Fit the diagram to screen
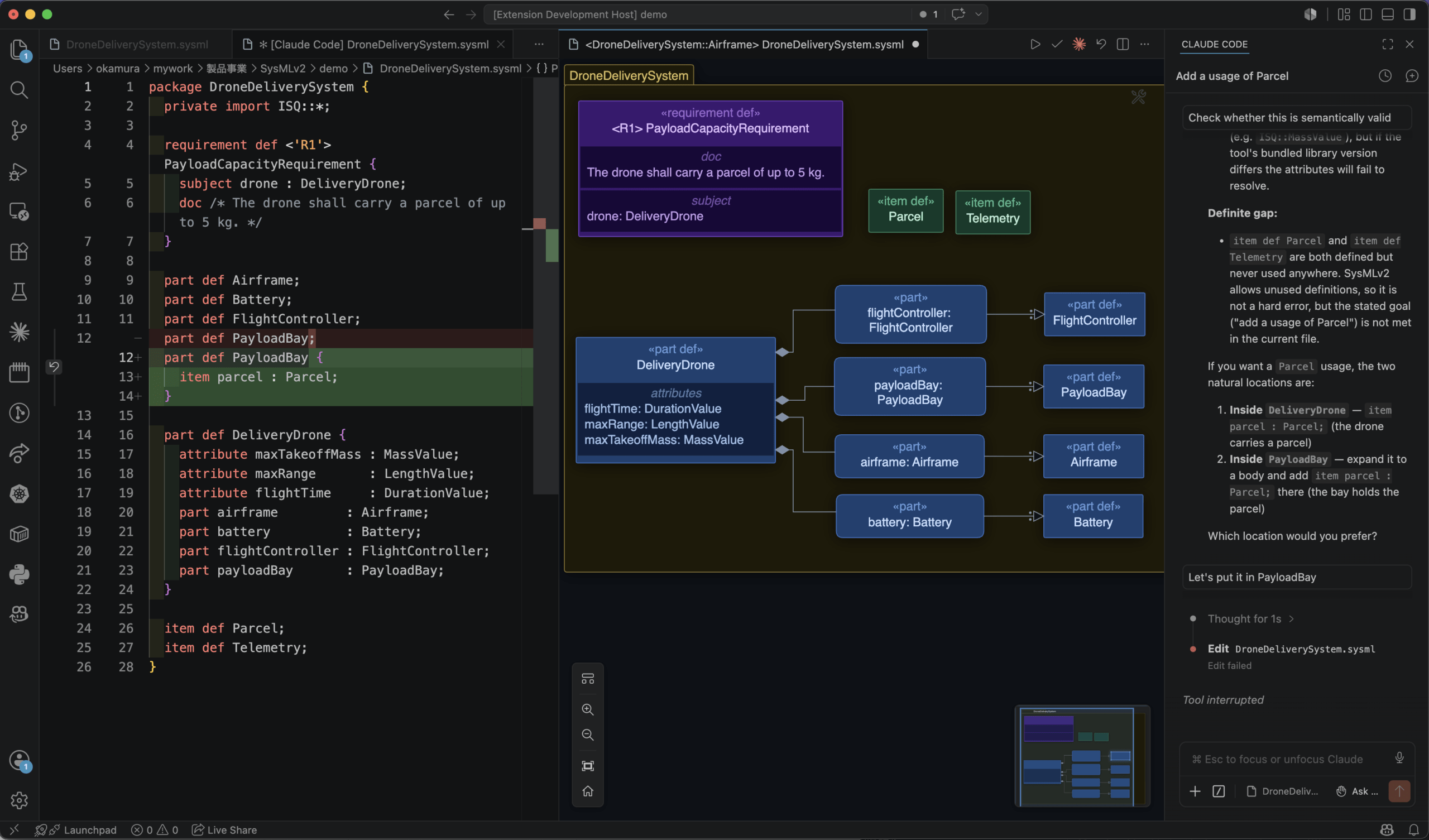1429x840 pixels. (x=588, y=766)
